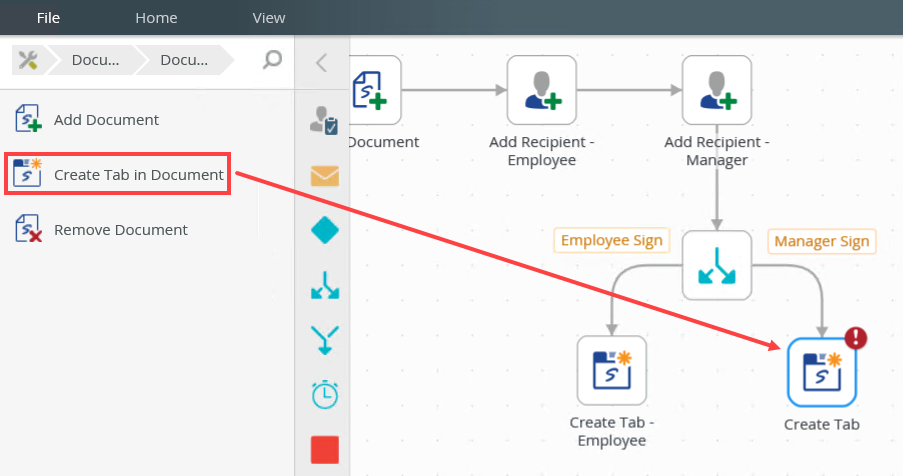Select Create Tab in Document toolbox item
This screenshot has height=476, width=903.
pyautogui.click(x=117, y=174)
